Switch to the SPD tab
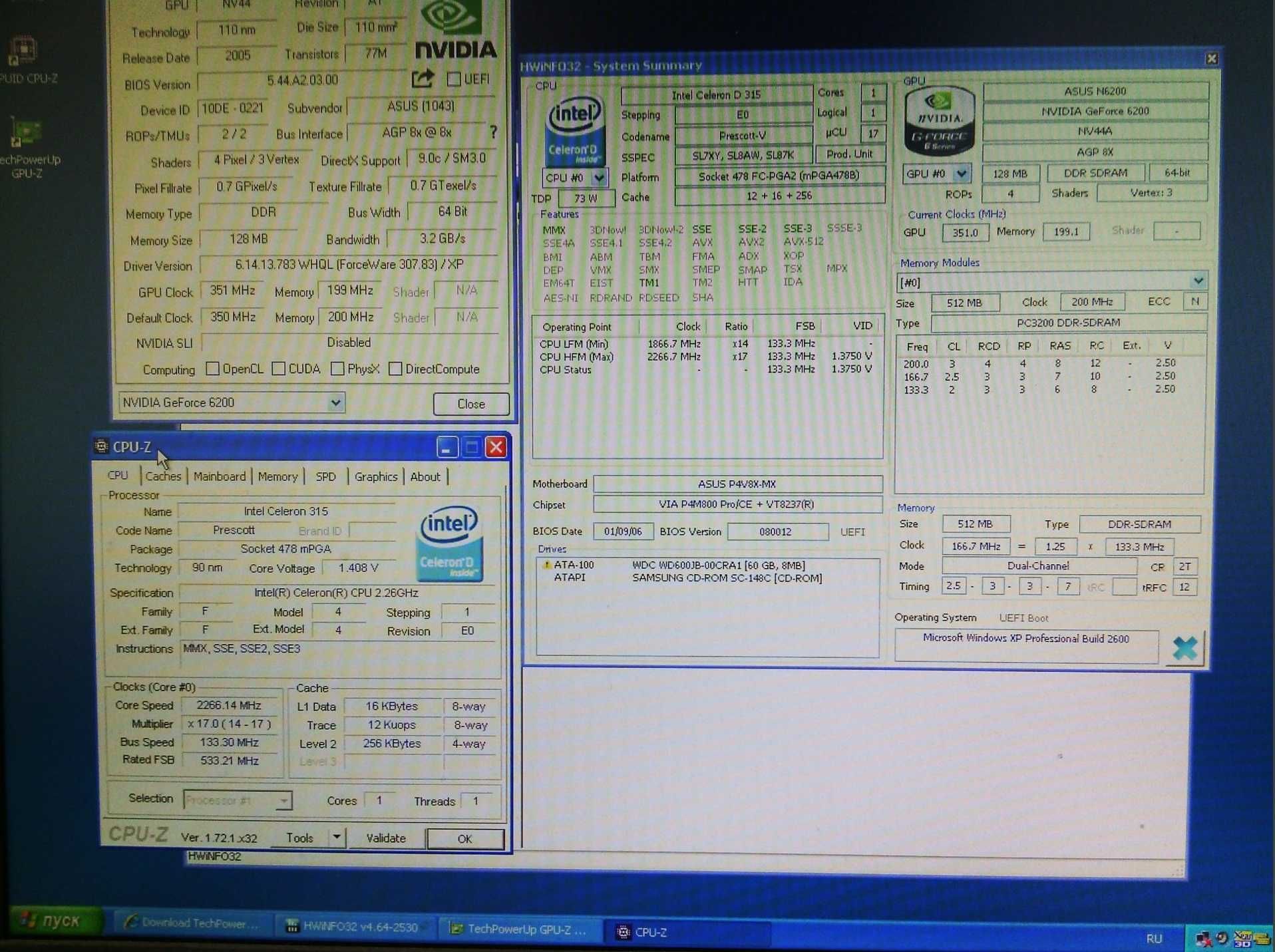 coord(325,476)
